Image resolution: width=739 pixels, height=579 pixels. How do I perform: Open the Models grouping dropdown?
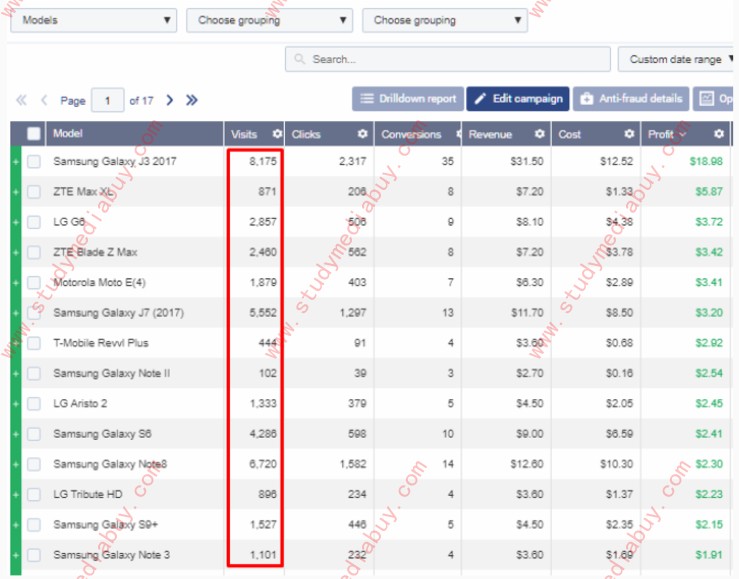tap(93, 20)
